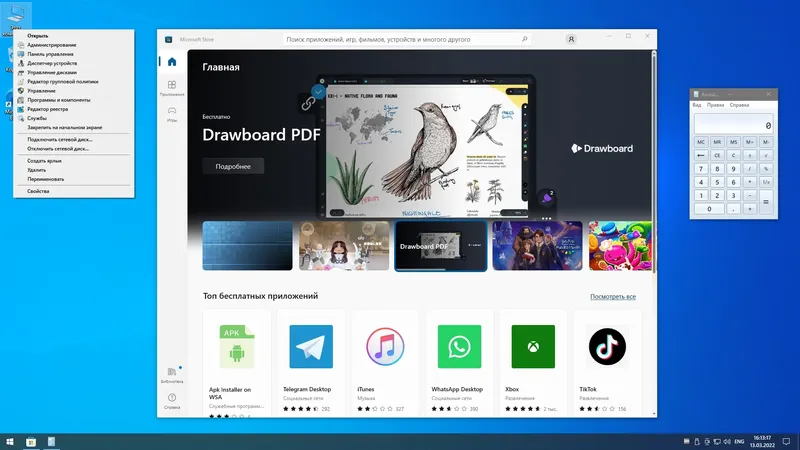
Task: Click the square root key in Calculator
Action: (766, 155)
